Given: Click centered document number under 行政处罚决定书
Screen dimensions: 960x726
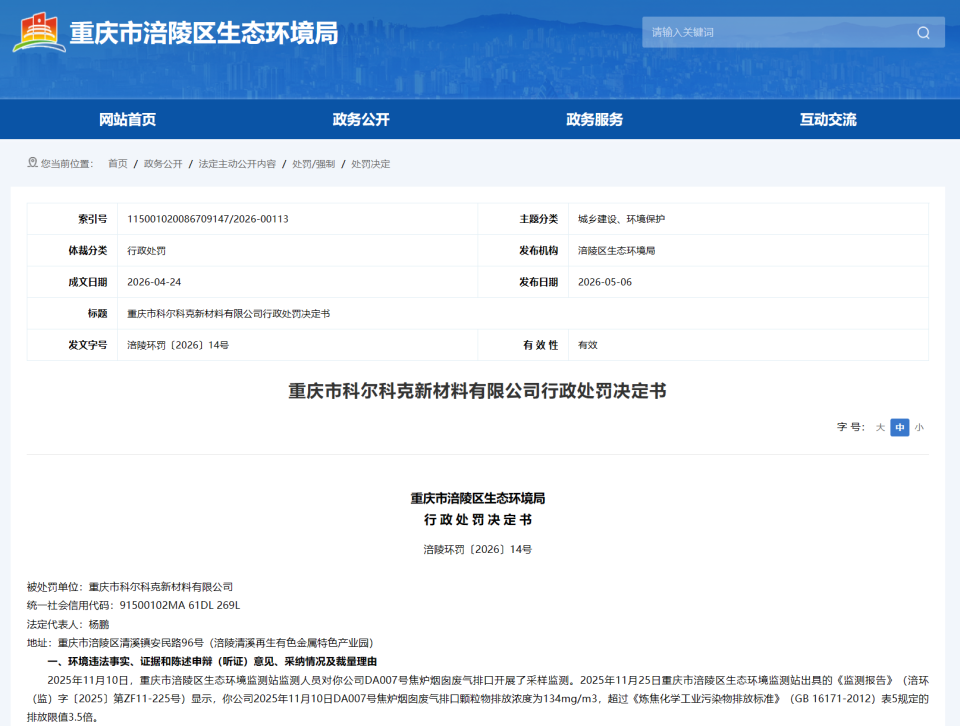Looking at the screenshot, I should click(x=478, y=550).
